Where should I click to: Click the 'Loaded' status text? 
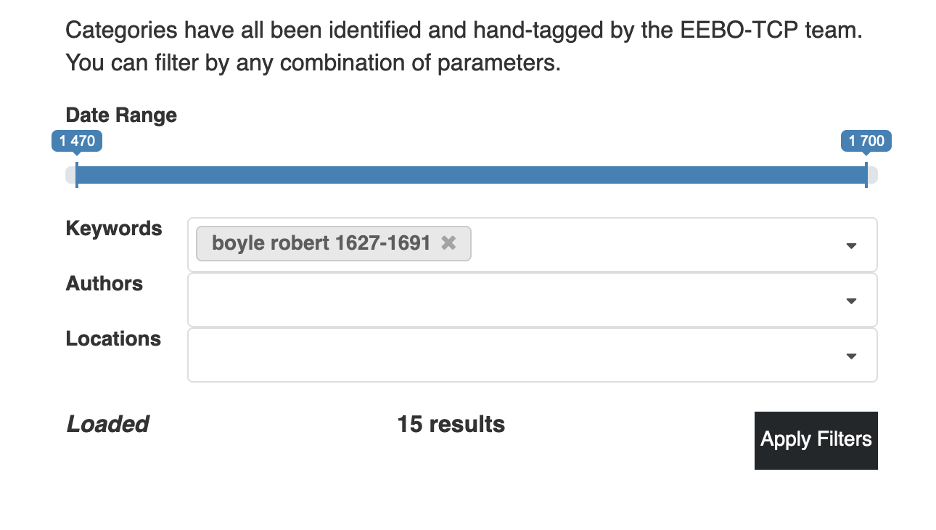click(x=107, y=424)
